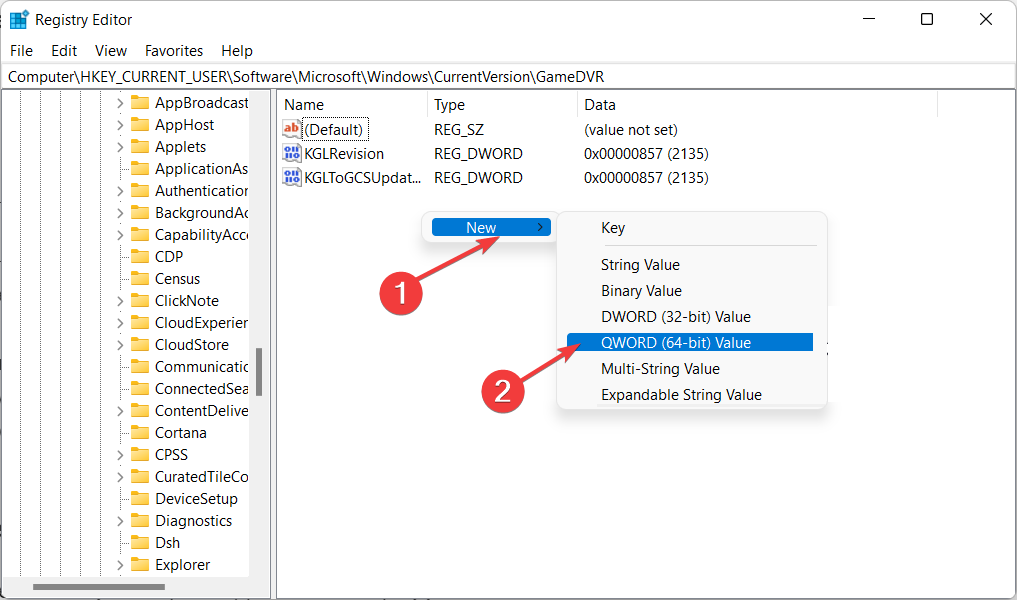This screenshot has width=1017, height=600.
Task: Click the tree pane vertical scrollbar thumb
Action: click(x=259, y=372)
